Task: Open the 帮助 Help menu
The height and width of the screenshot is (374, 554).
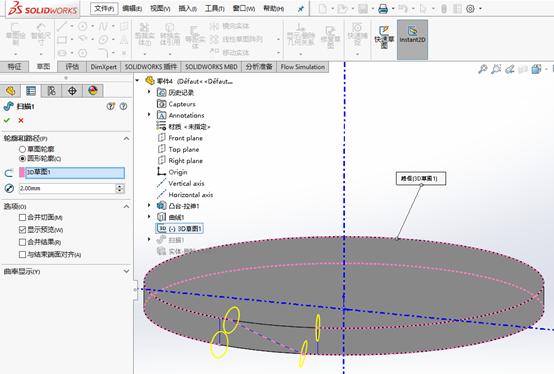Action: tap(274, 8)
